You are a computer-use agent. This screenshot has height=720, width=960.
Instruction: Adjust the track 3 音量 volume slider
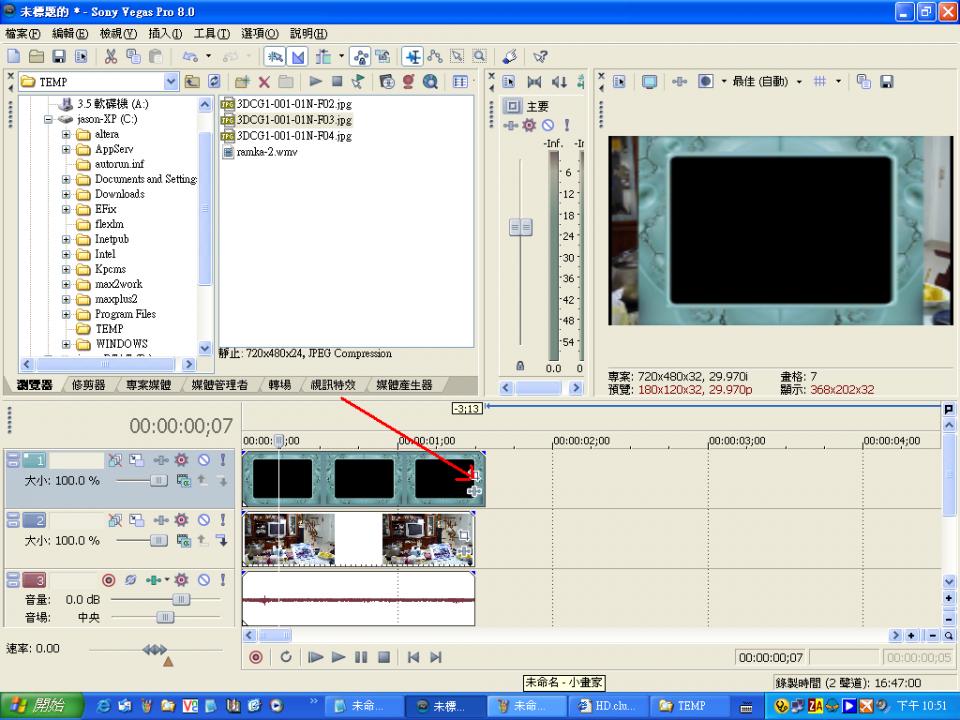tap(180, 599)
